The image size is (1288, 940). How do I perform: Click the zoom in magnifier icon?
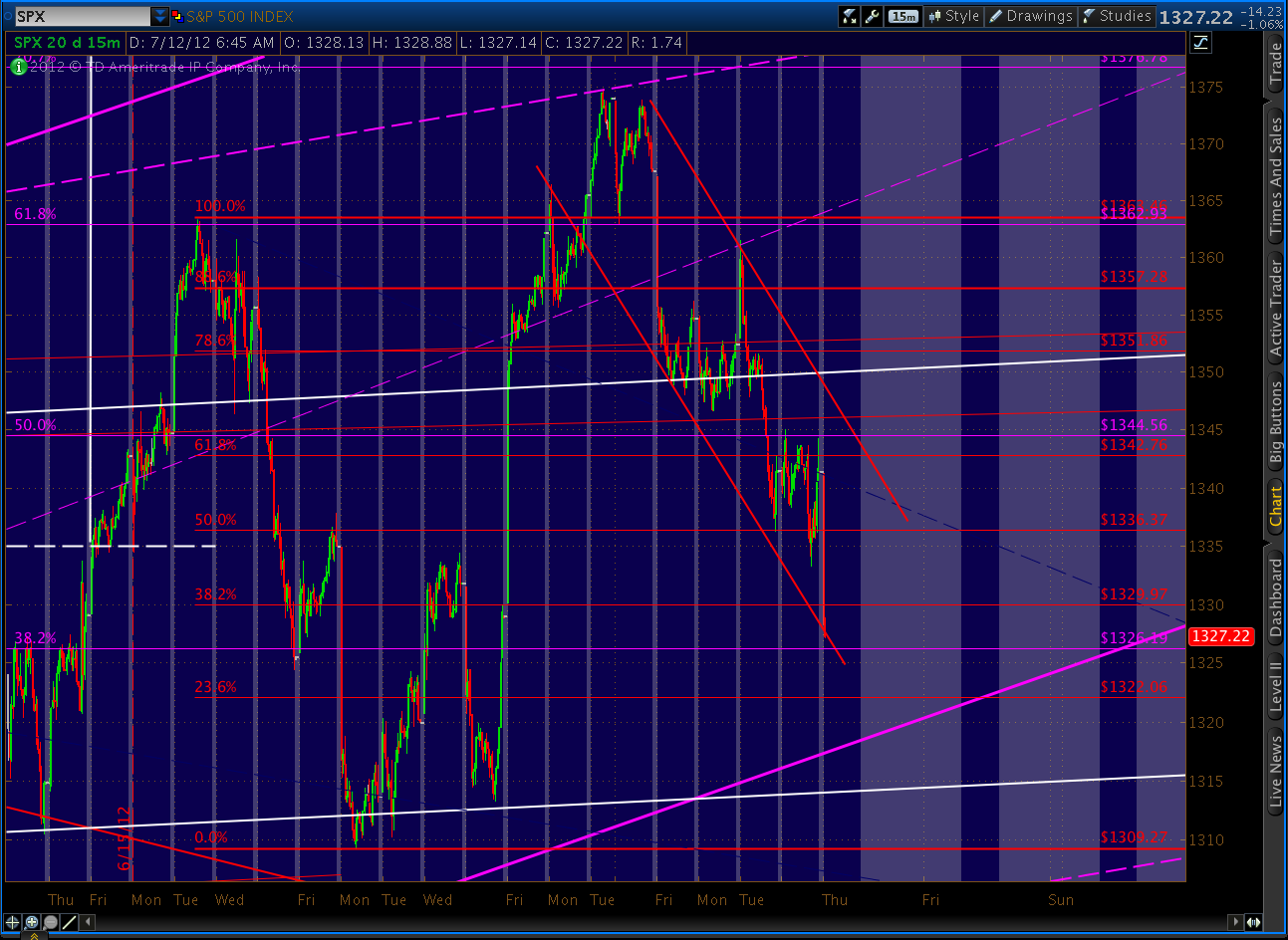pyautogui.click(x=32, y=922)
